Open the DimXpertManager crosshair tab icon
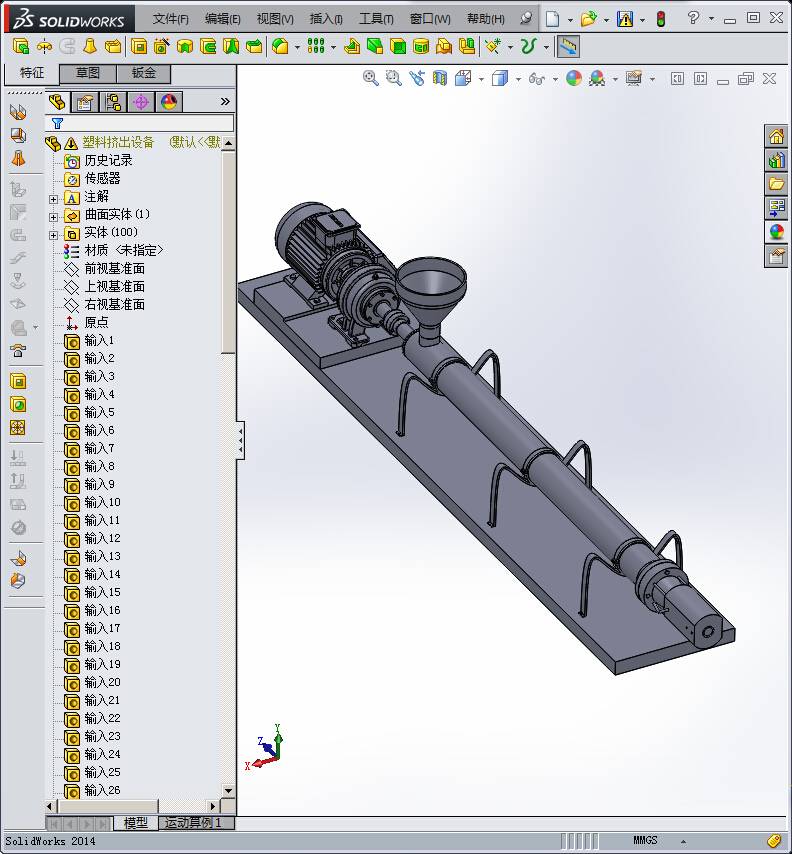This screenshot has width=792, height=854. click(141, 102)
